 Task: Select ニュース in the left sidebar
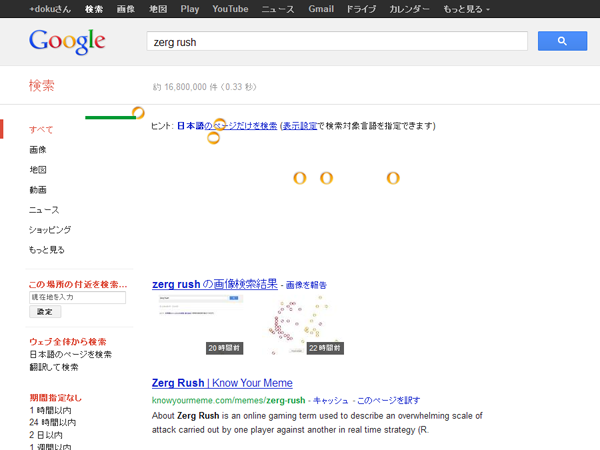pos(44,210)
